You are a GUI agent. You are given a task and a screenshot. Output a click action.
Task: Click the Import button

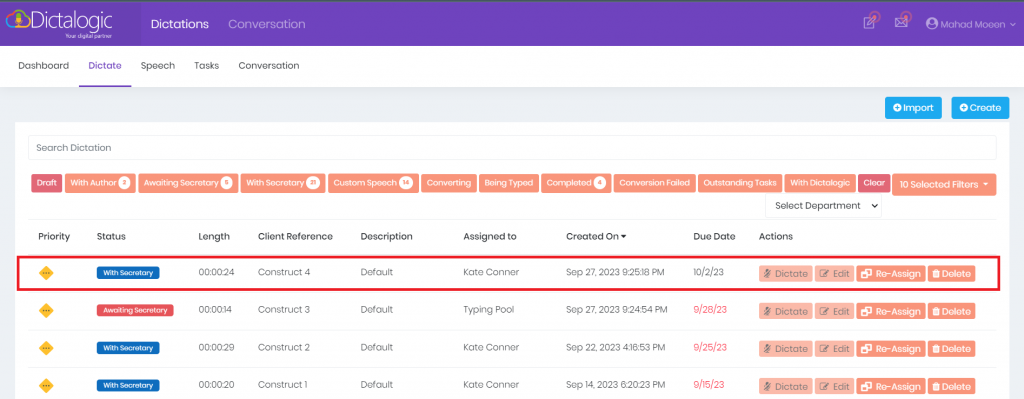913,108
